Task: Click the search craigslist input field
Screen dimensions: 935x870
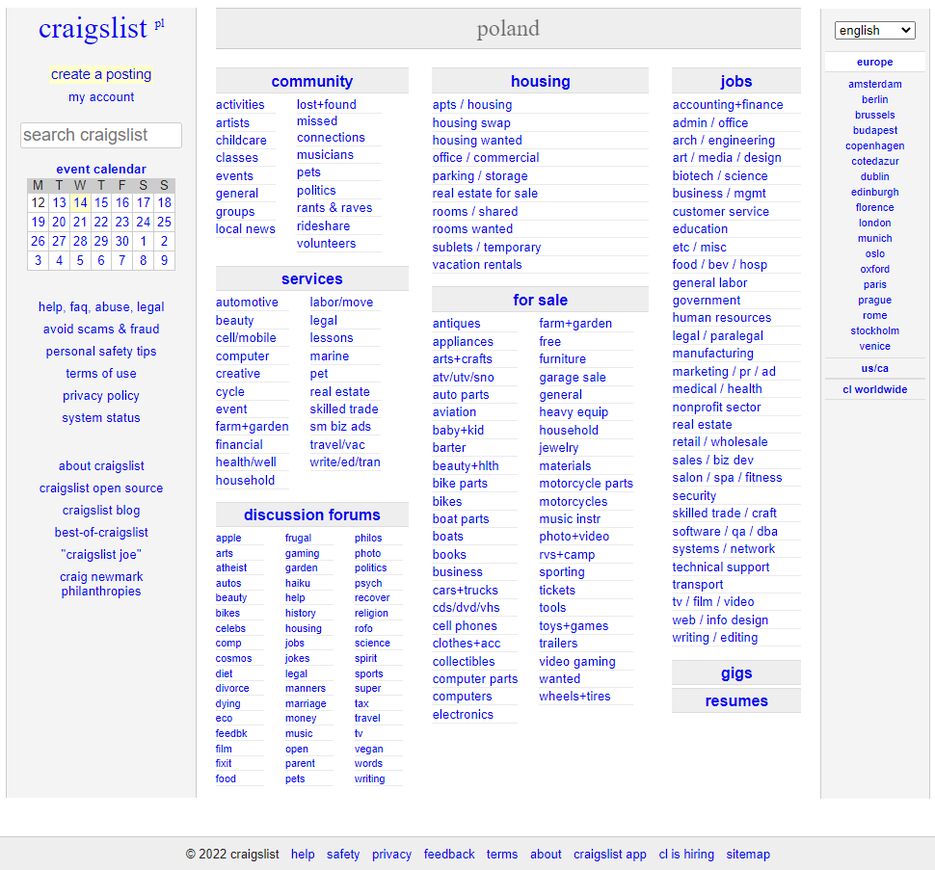Action: click(101, 135)
